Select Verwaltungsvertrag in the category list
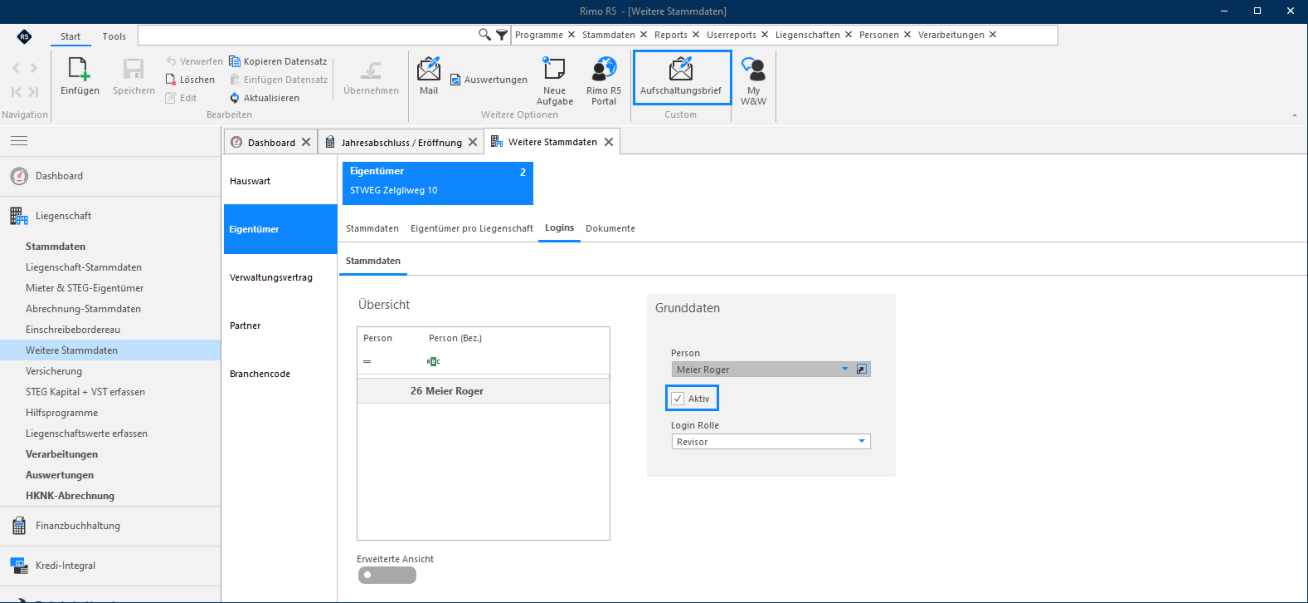The height and width of the screenshot is (603, 1308). click(280, 277)
